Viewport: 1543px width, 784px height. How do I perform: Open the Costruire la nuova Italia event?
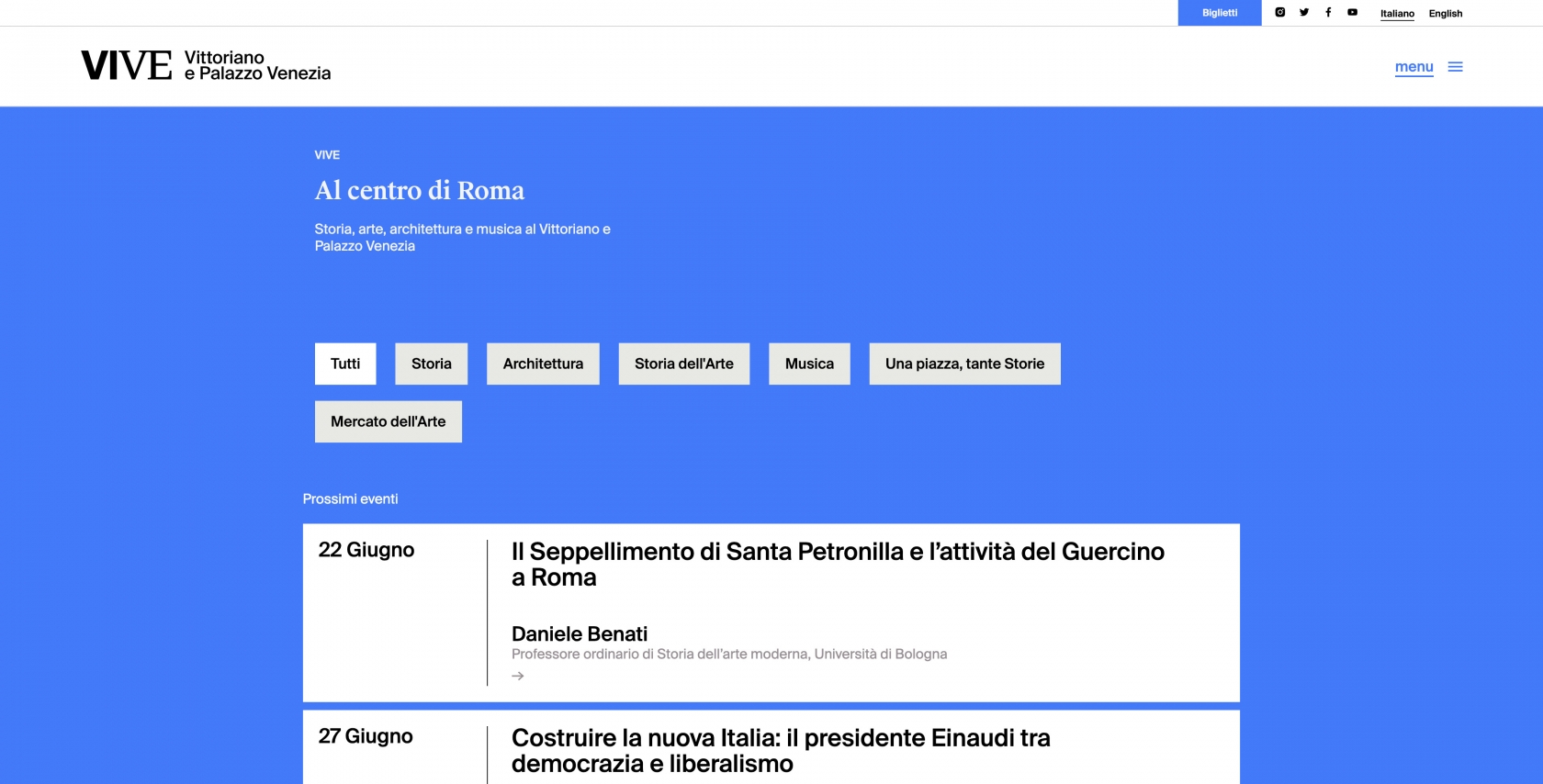tap(781, 751)
